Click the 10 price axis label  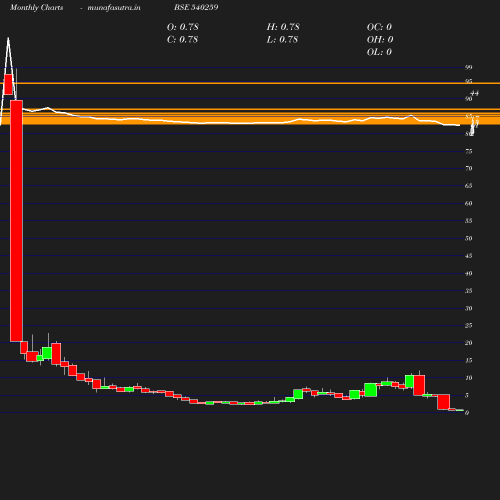tap(469, 378)
